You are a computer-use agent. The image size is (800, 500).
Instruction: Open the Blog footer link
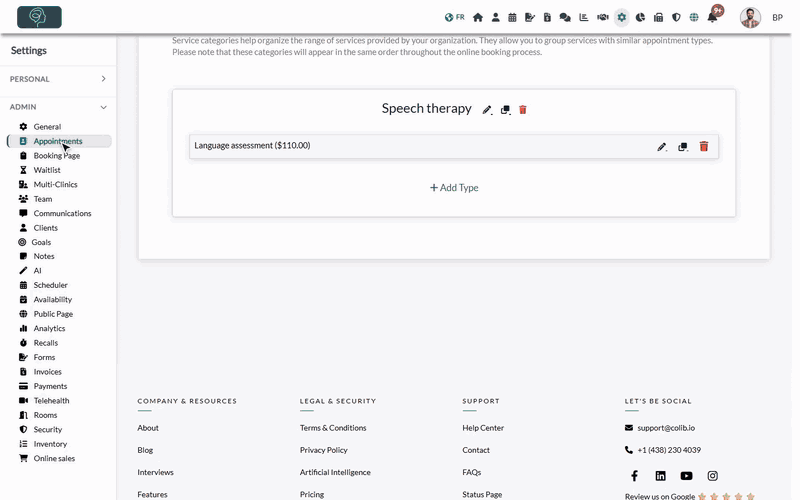tap(145, 450)
